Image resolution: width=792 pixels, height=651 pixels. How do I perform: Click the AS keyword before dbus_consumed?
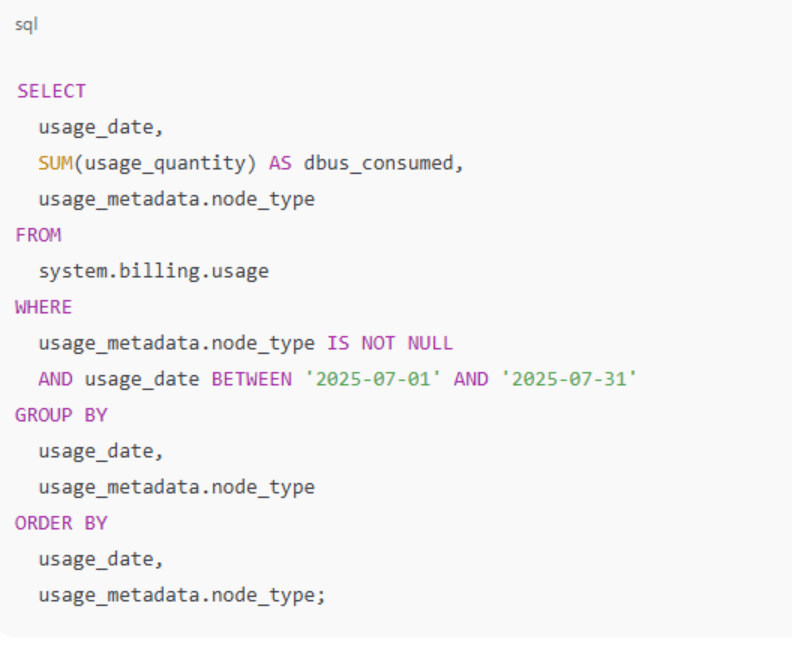(280, 163)
